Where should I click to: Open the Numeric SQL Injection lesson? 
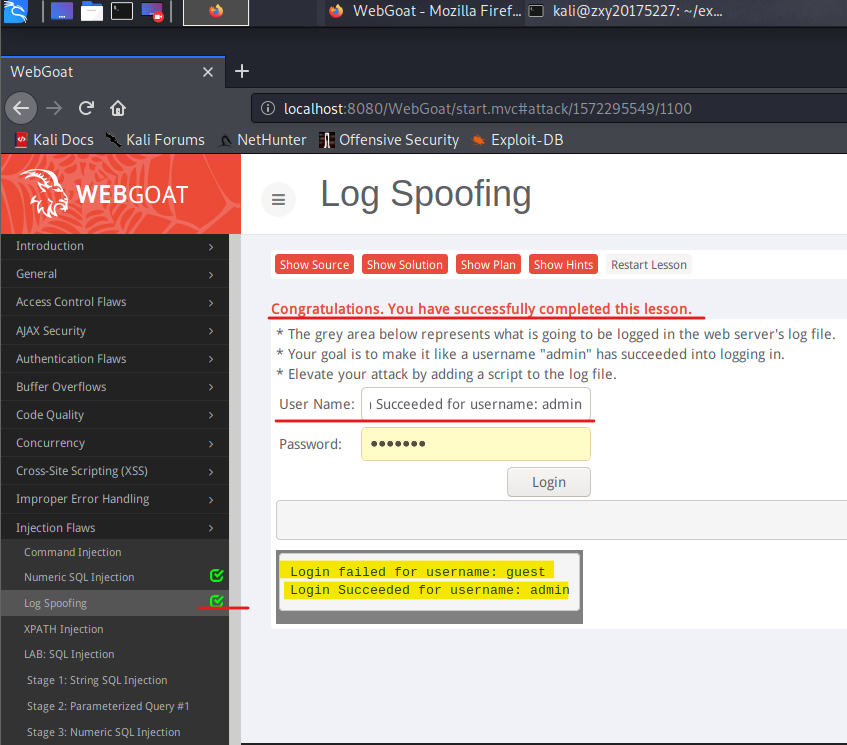[79, 577]
